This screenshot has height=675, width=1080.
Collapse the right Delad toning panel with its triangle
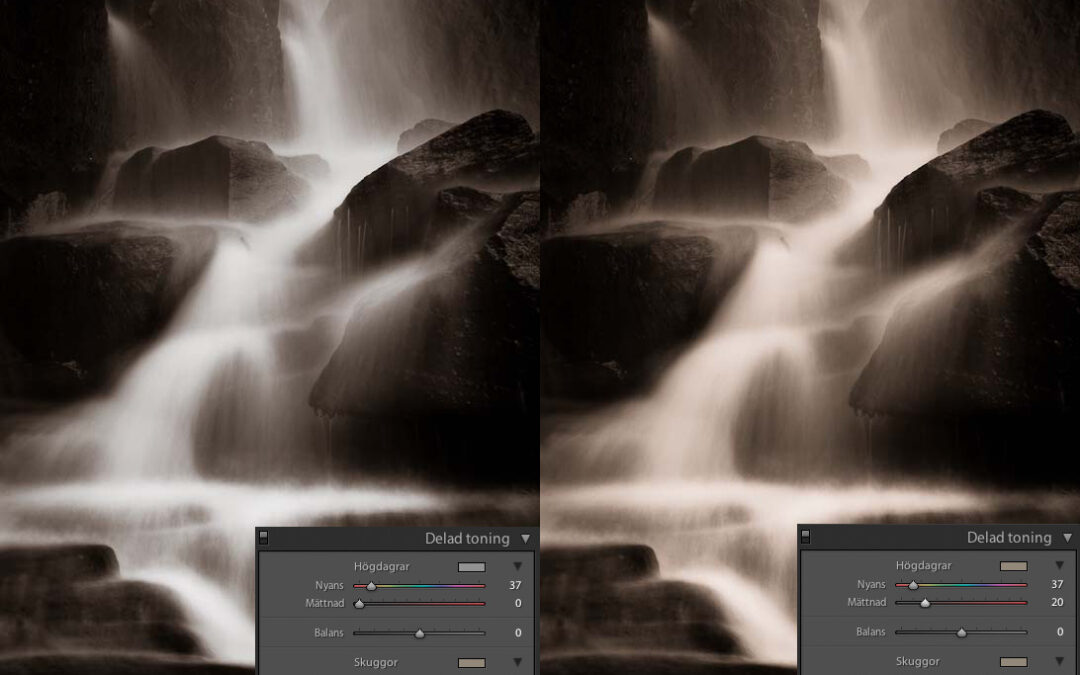click(x=1068, y=537)
